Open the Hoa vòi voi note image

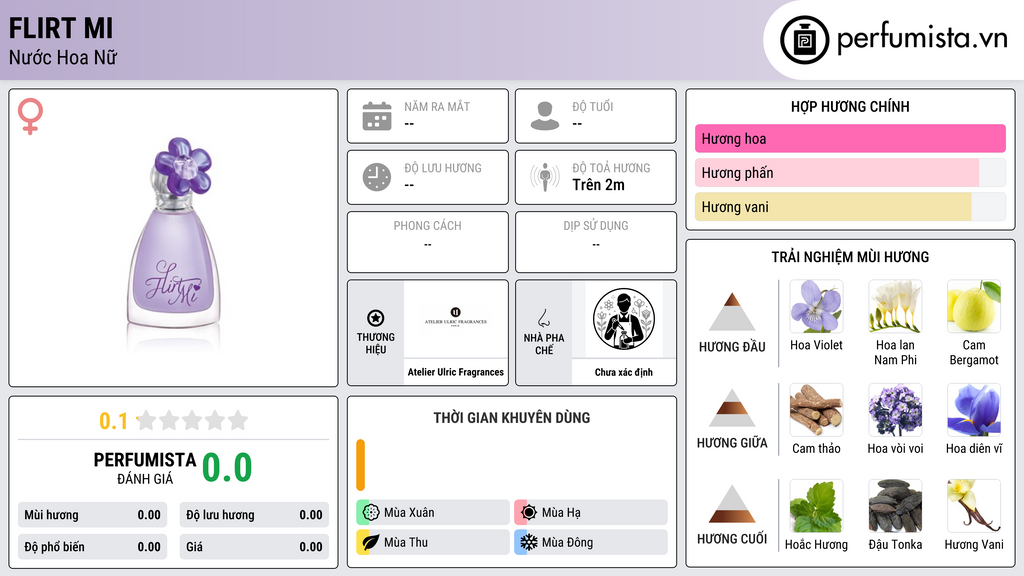pyautogui.click(x=895, y=409)
